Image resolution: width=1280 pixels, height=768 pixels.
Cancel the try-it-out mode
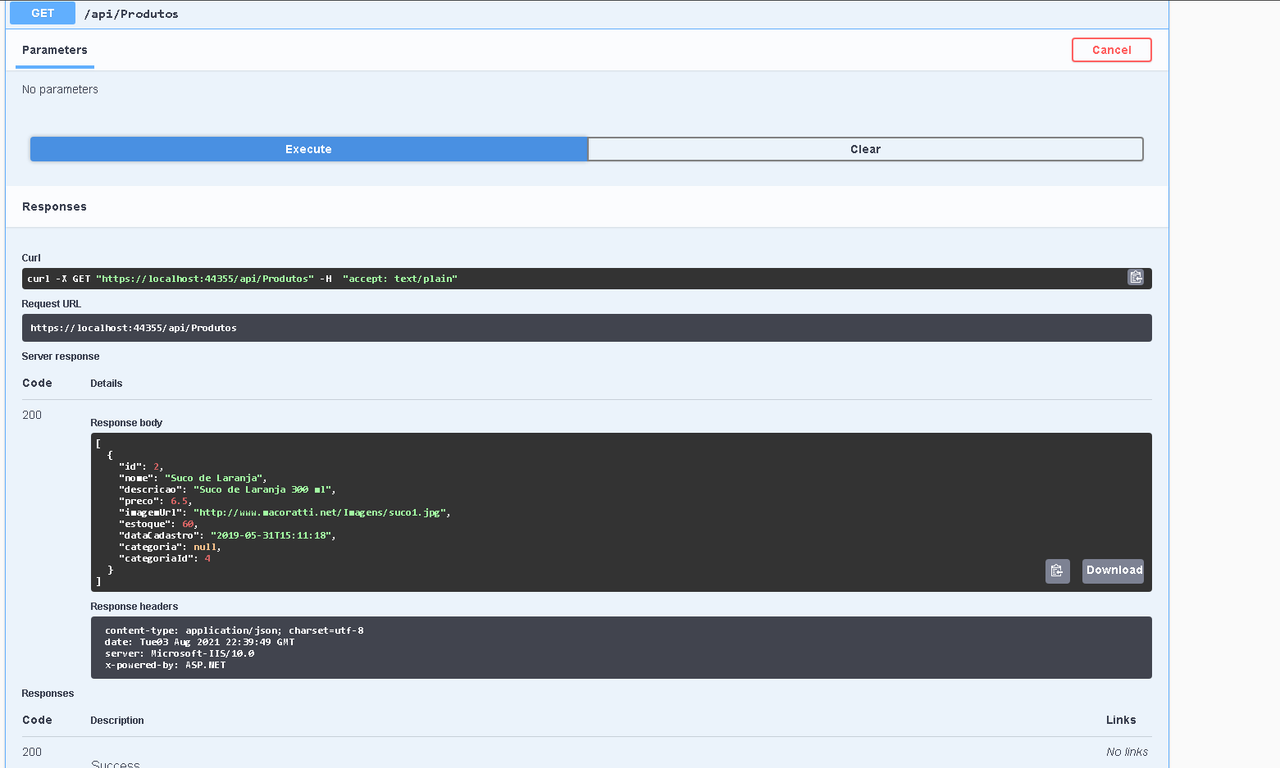point(1111,49)
